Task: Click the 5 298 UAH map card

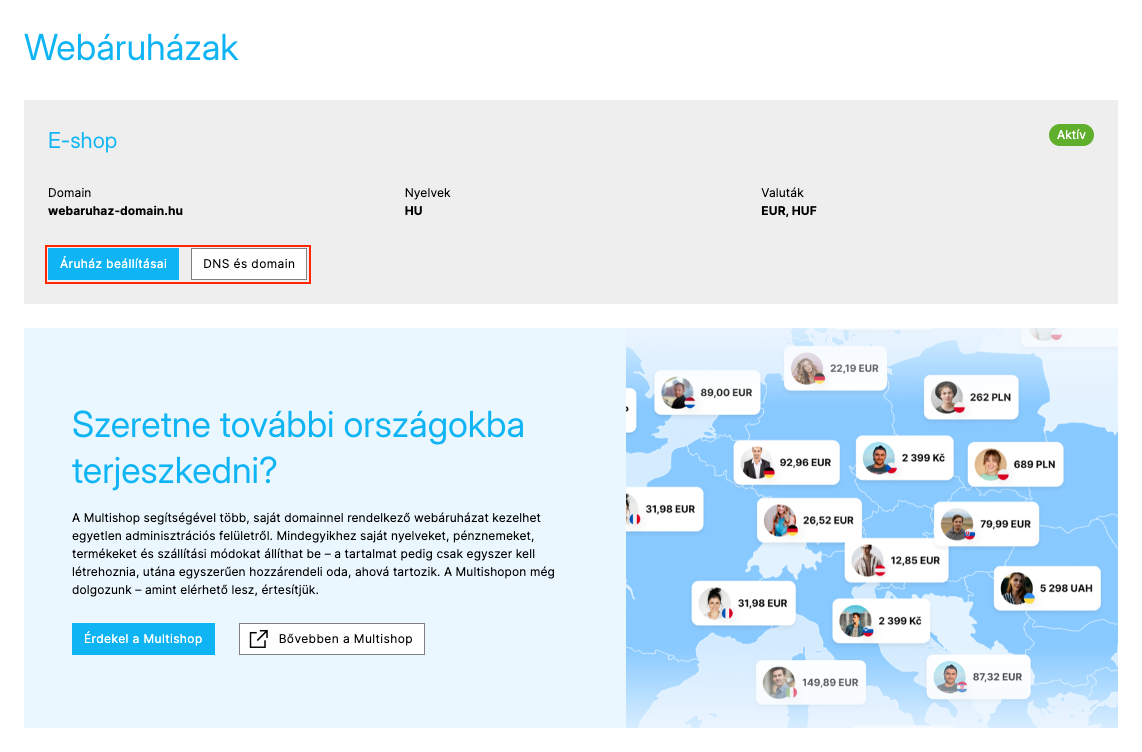Action: pos(1047,587)
